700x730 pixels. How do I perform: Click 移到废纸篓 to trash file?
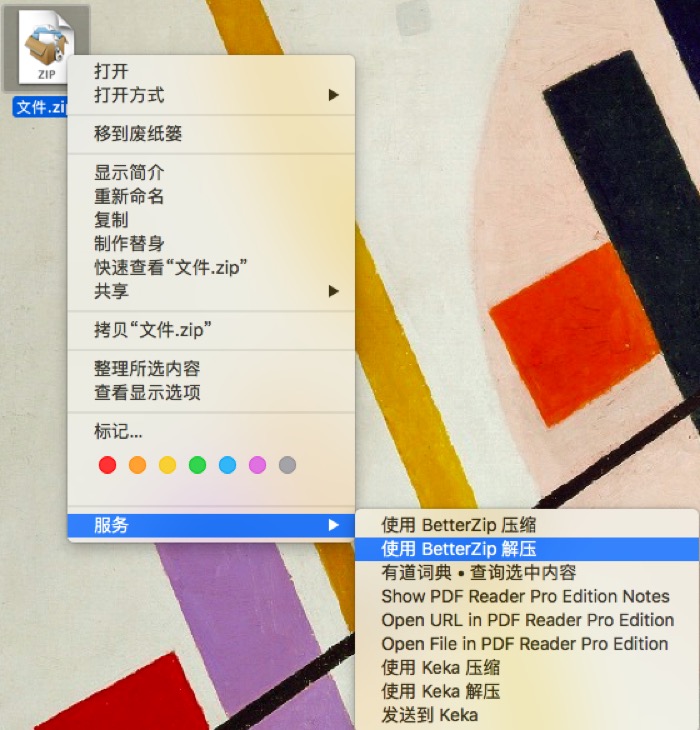point(138,134)
